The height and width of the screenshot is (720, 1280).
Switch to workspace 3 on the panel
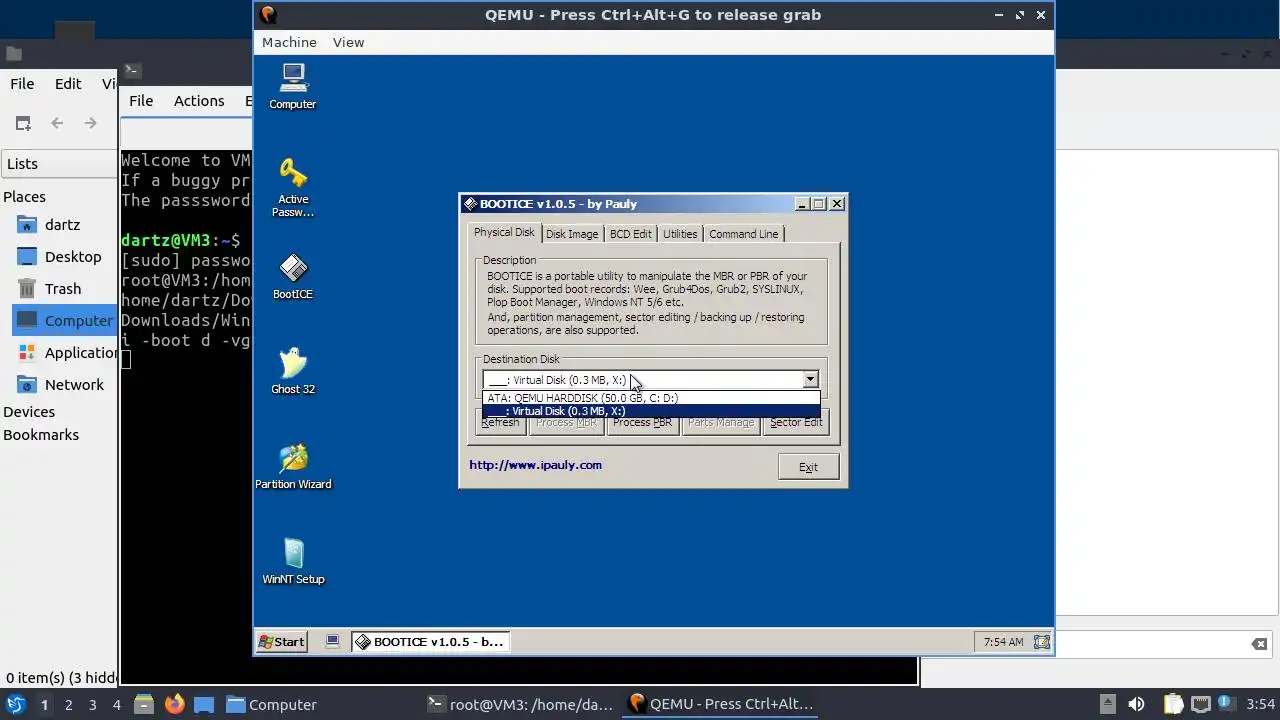(92, 705)
